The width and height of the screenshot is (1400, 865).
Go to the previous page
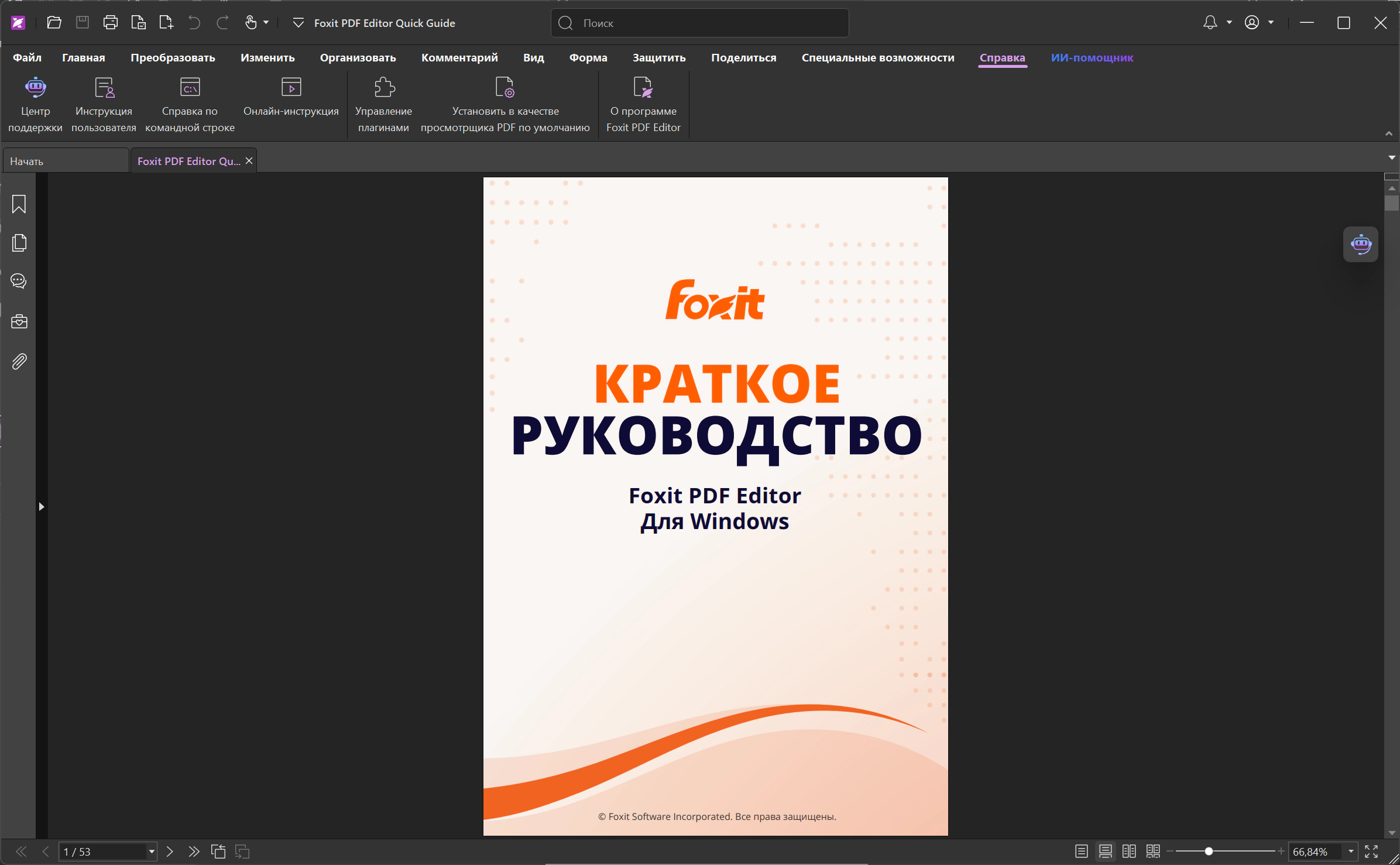[x=45, y=852]
